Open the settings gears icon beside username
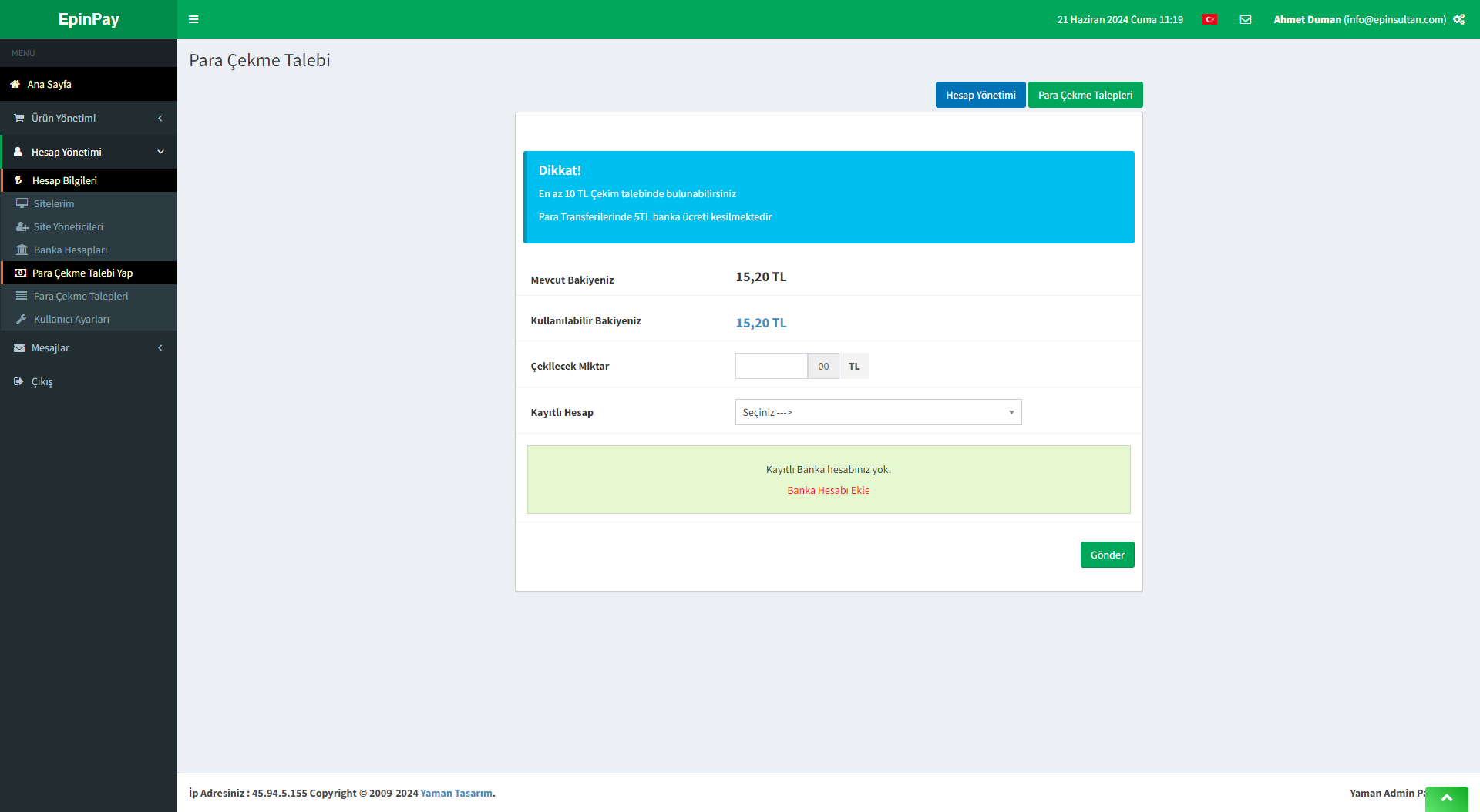The image size is (1480, 812). 1458,19
